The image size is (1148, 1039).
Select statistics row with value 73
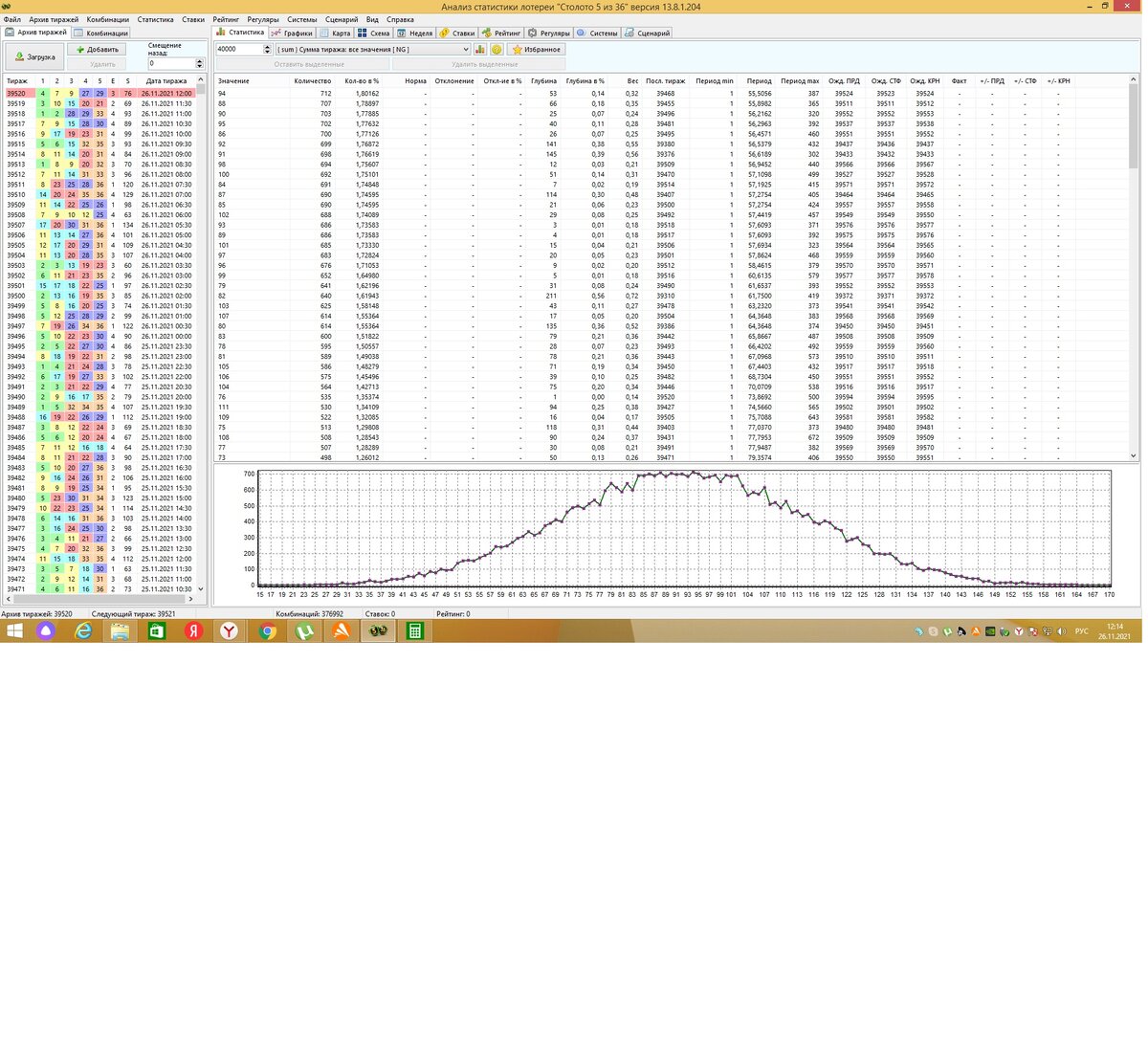point(673,457)
